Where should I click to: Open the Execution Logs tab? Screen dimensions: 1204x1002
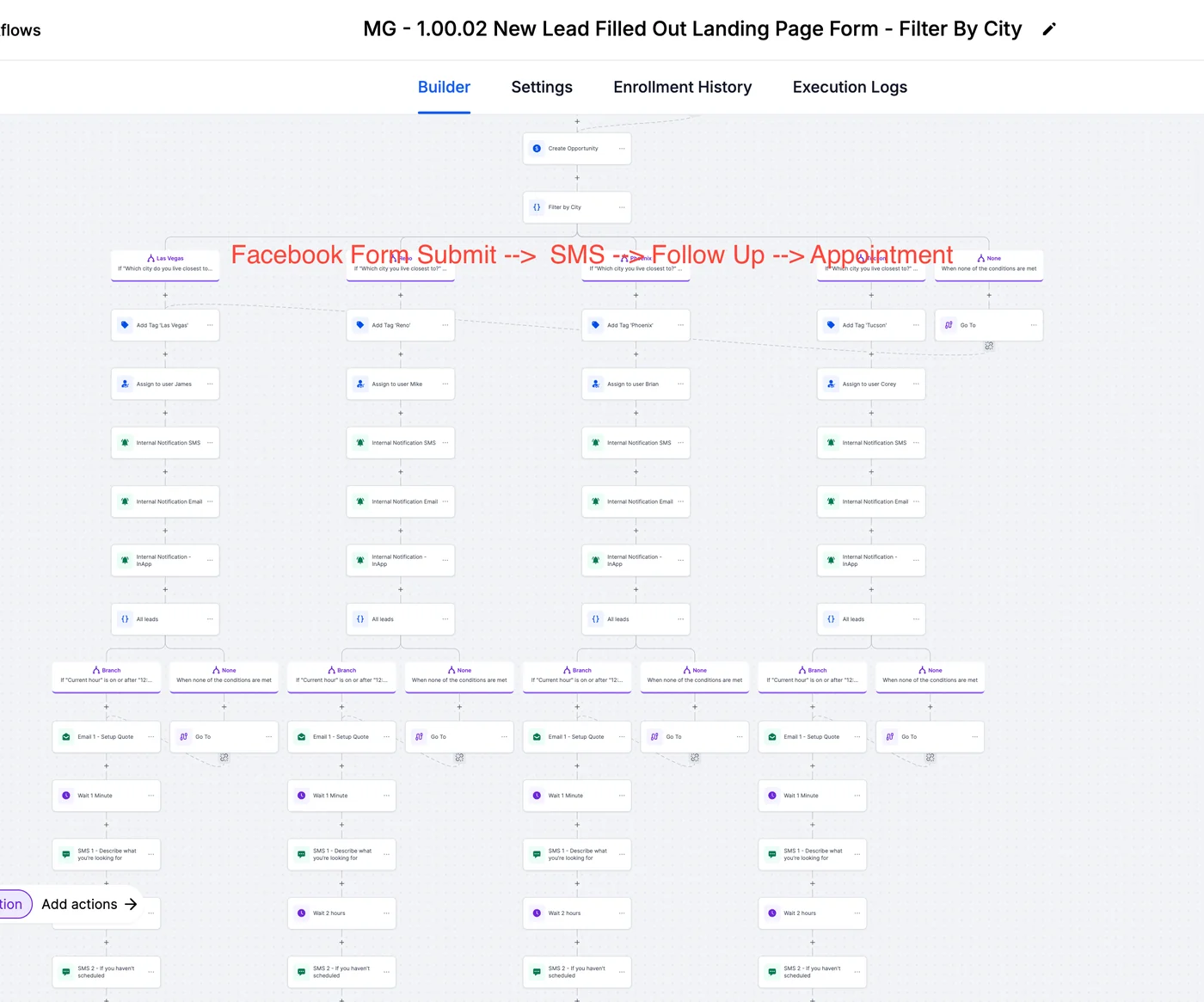click(x=850, y=87)
